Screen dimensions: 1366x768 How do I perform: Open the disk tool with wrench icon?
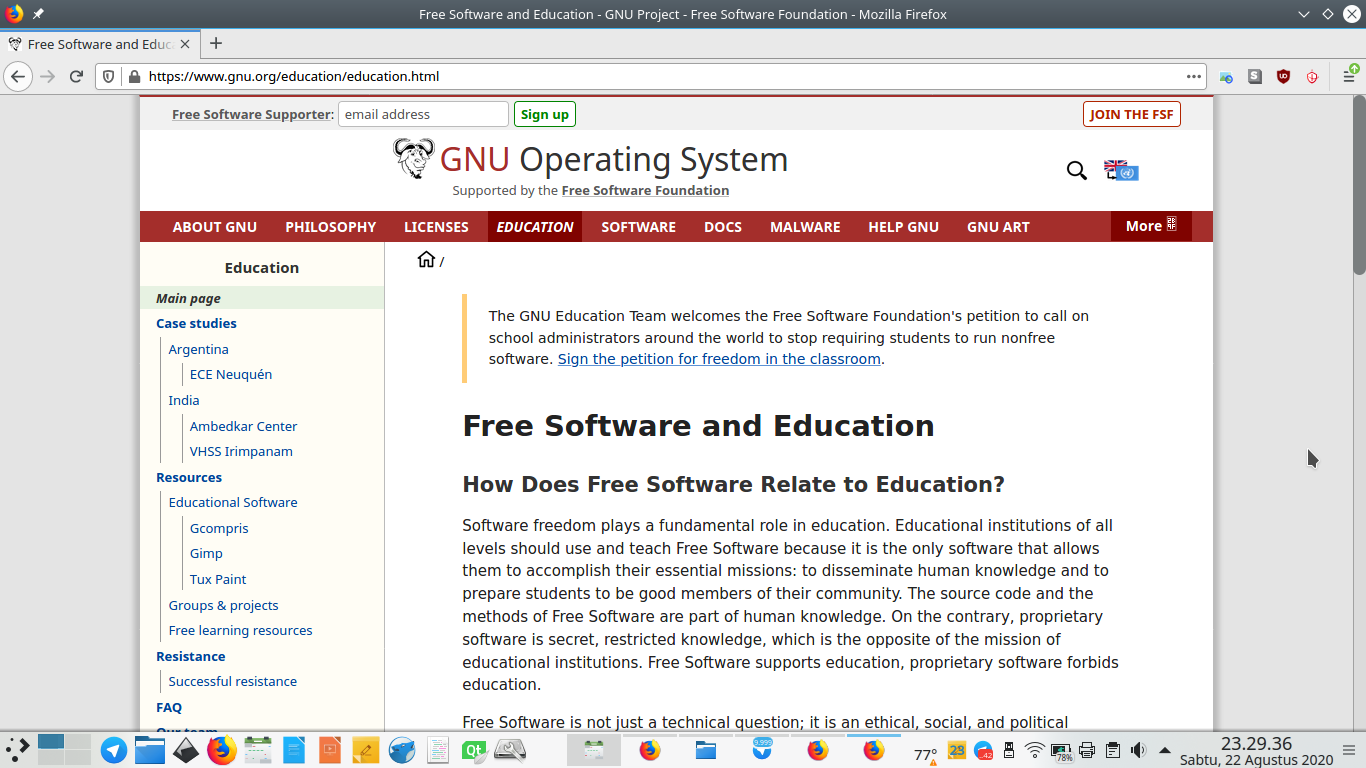click(510, 749)
